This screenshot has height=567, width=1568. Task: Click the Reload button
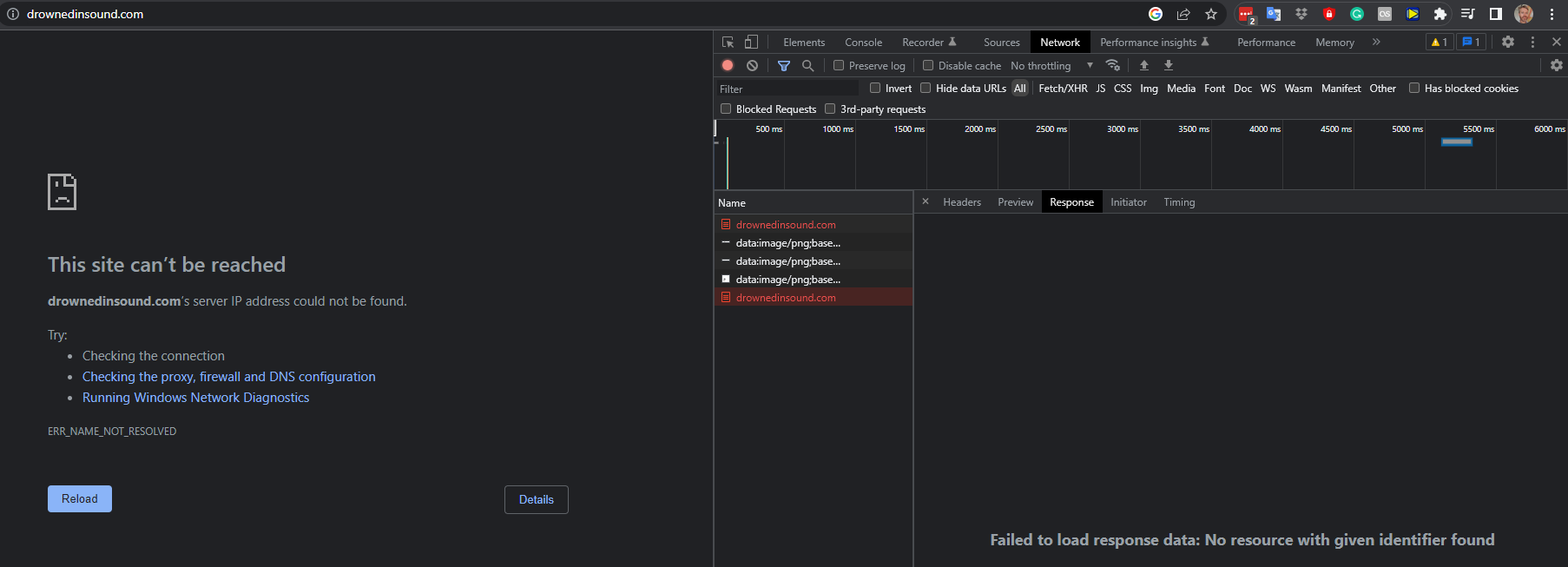(x=80, y=498)
